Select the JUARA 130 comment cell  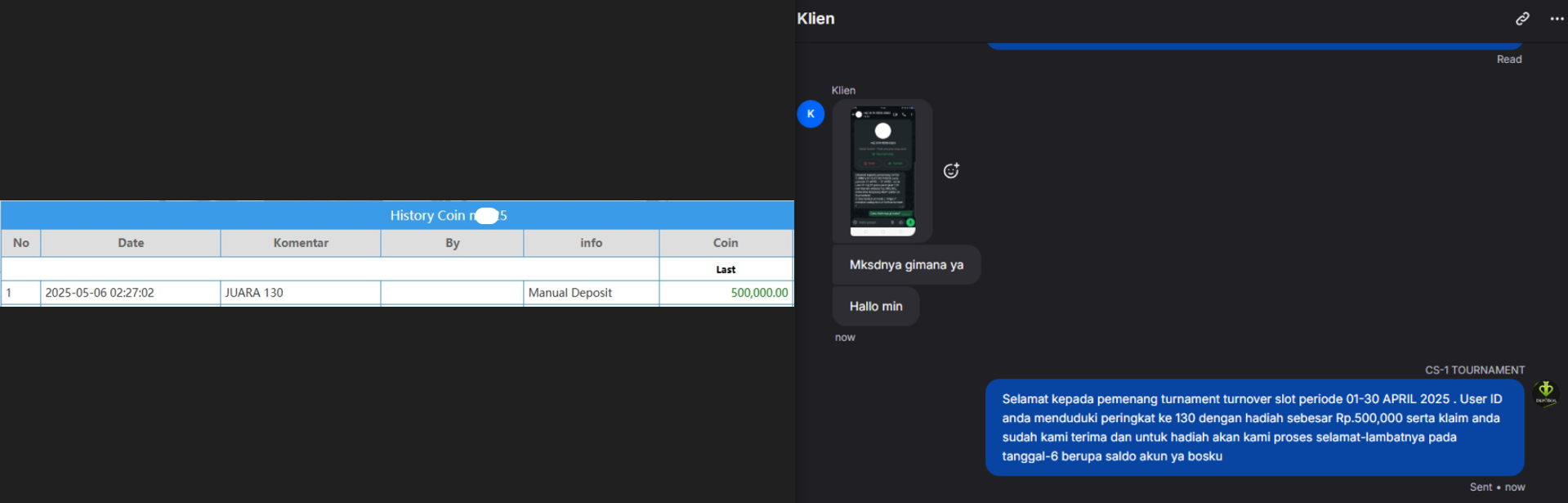301,293
